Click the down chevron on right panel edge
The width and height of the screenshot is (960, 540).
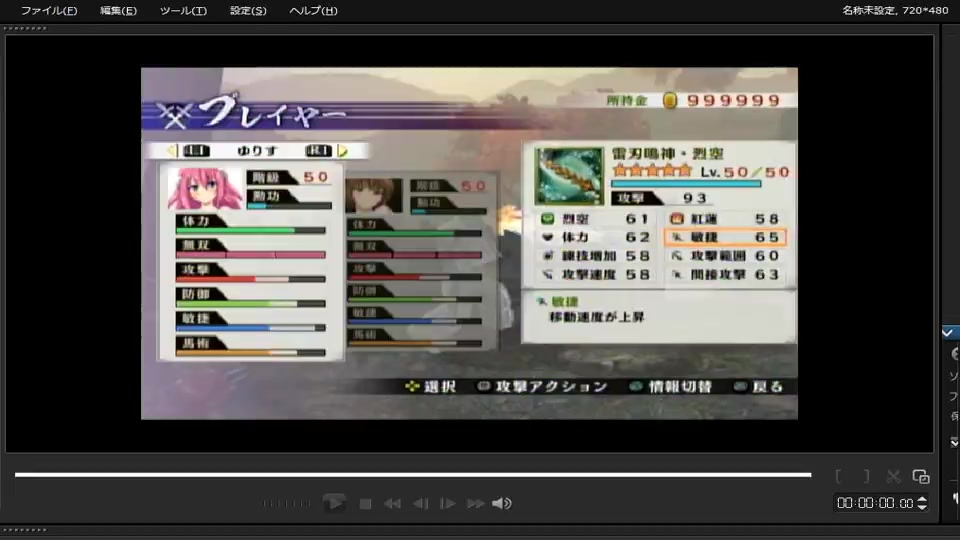click(x=954, y=442)
